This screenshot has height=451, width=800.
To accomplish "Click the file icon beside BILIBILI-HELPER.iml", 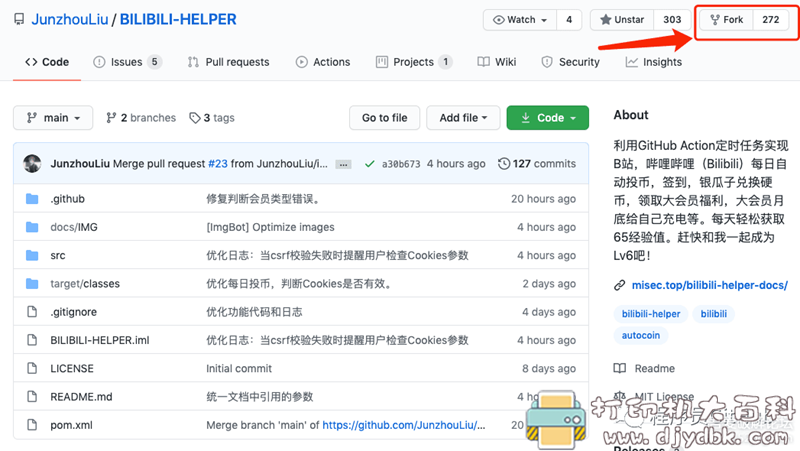I will pos(32,340).
